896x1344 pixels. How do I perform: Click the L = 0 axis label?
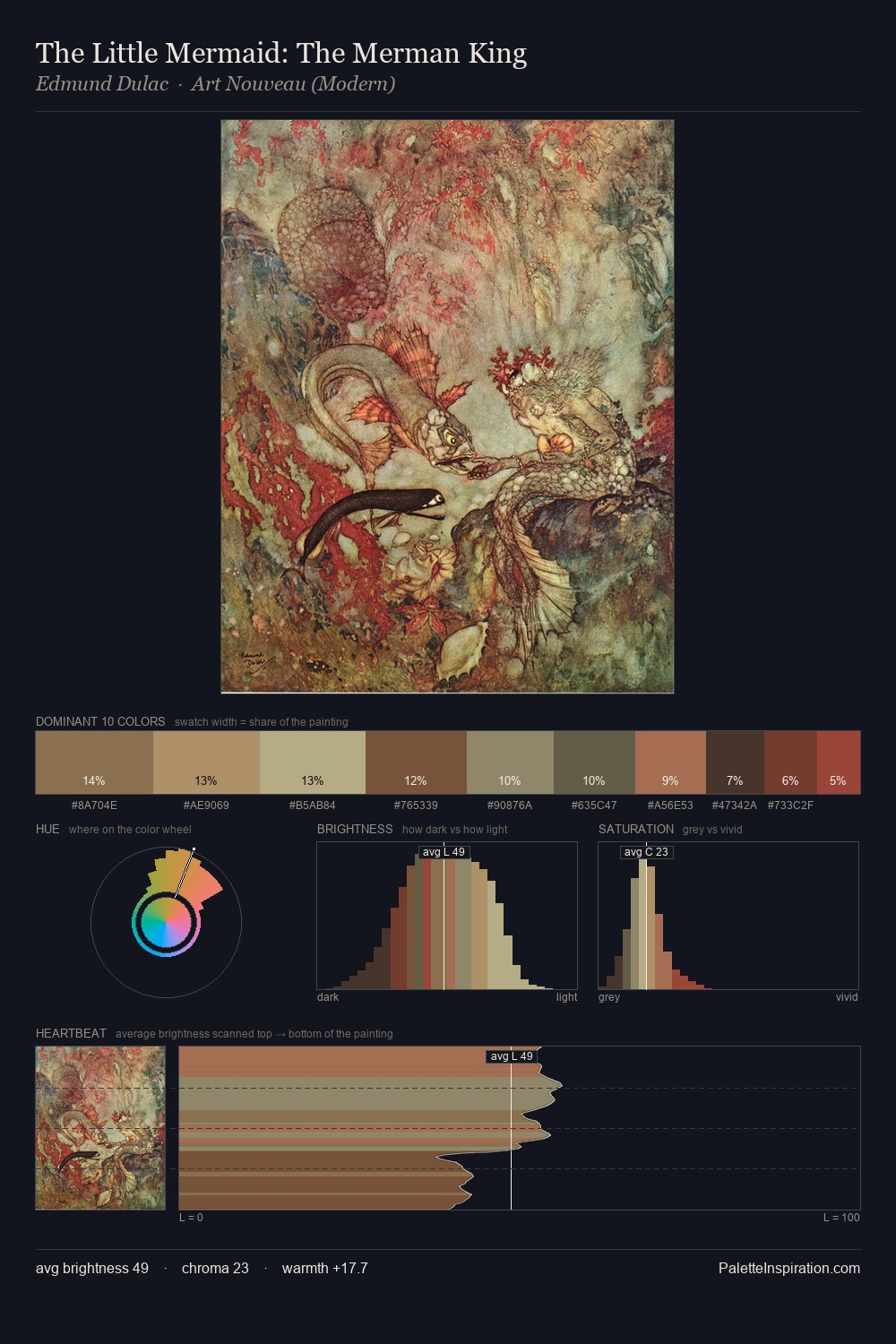pos(191,1218)
